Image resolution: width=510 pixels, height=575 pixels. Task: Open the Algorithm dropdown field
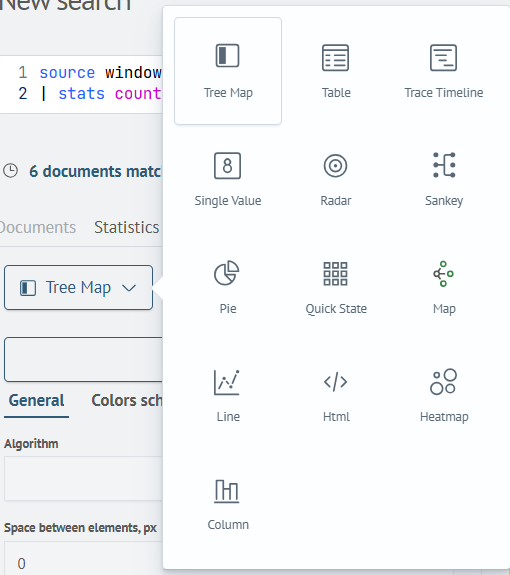click(x=84, y=479)
